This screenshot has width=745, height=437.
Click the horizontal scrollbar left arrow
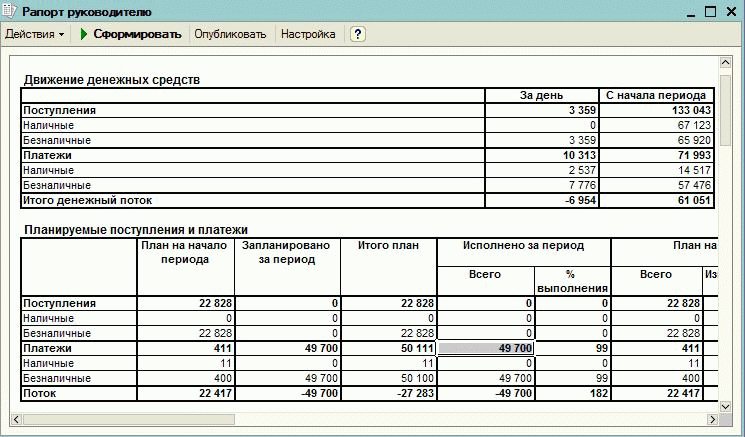(x=16, y=419)
